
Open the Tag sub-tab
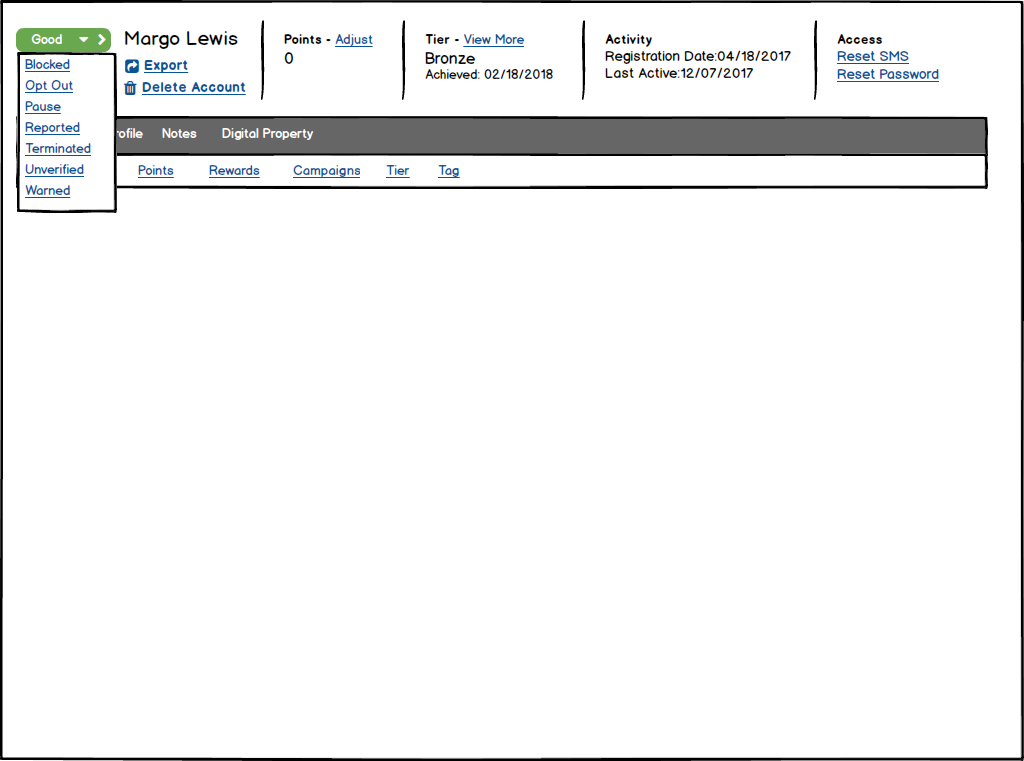(x=449, y=170)
